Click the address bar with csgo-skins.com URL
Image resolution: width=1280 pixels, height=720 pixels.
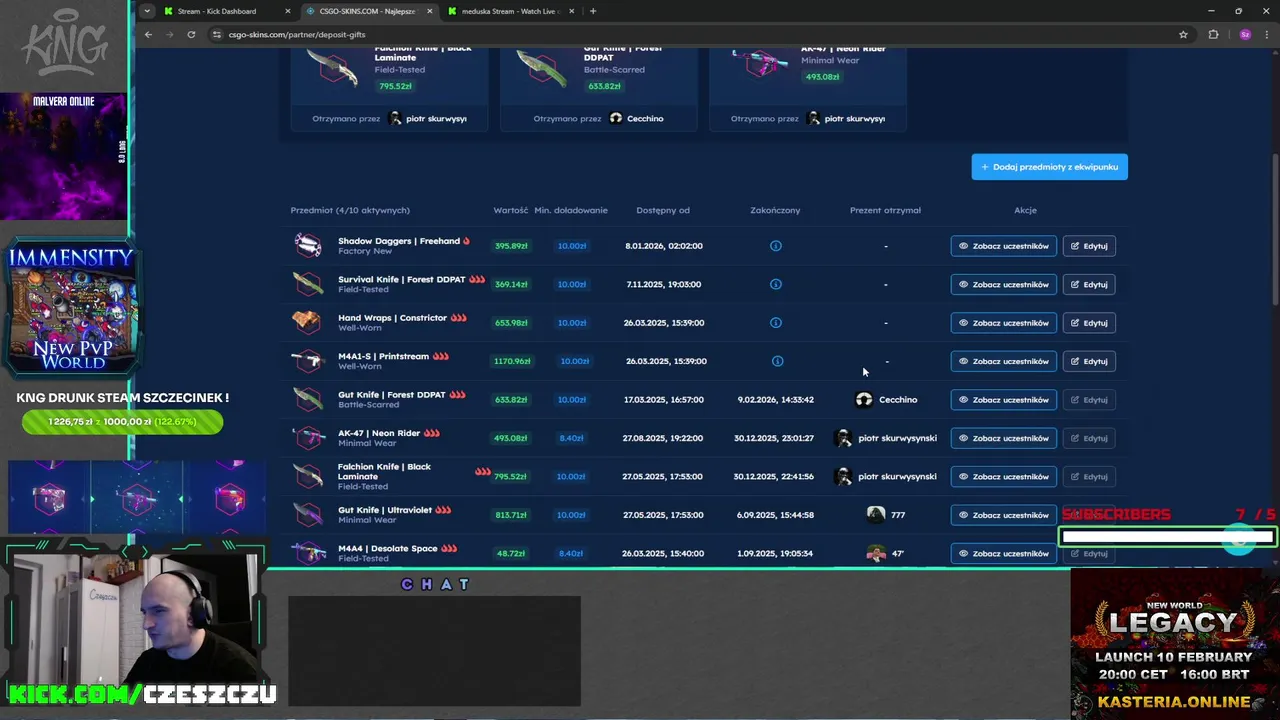pyautogui.click(x=690, y=34)
